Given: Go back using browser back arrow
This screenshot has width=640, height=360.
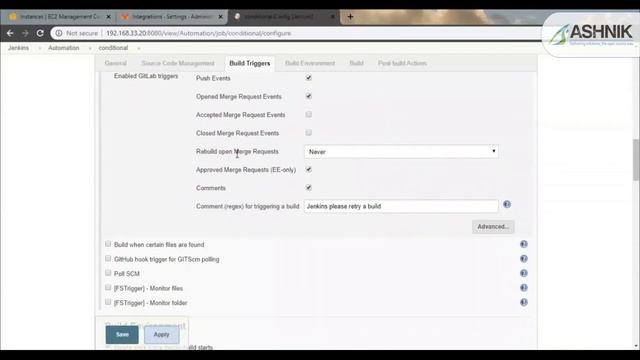Looking at the screenshot, I should [x=10, y=33].
